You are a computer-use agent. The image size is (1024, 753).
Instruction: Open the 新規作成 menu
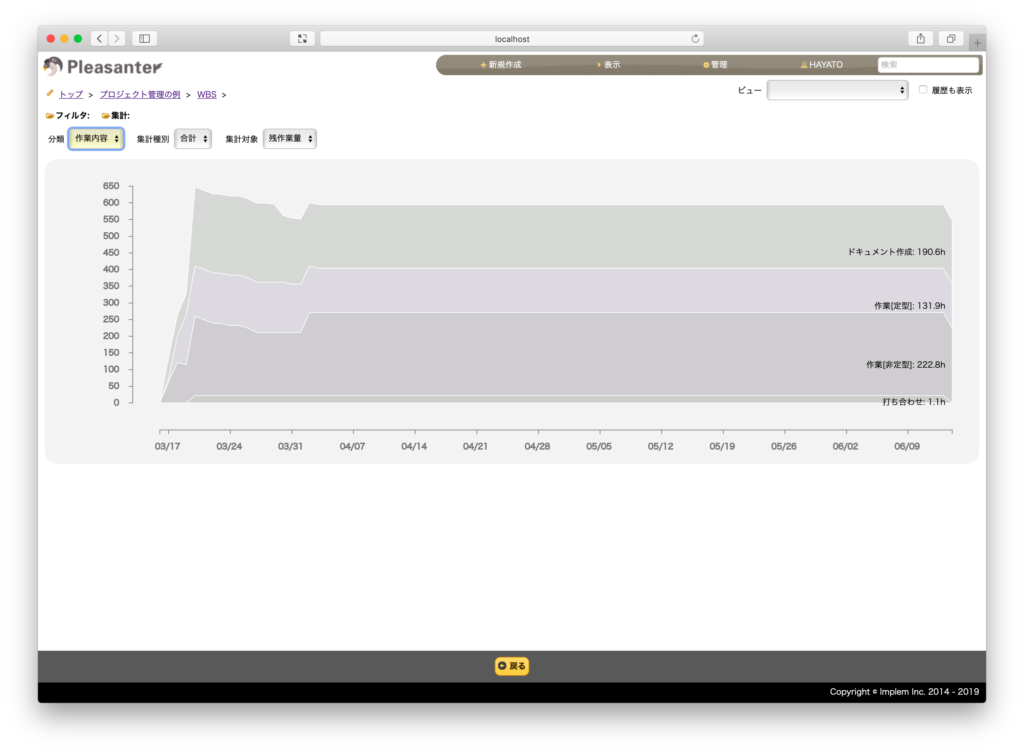(501, 65)
